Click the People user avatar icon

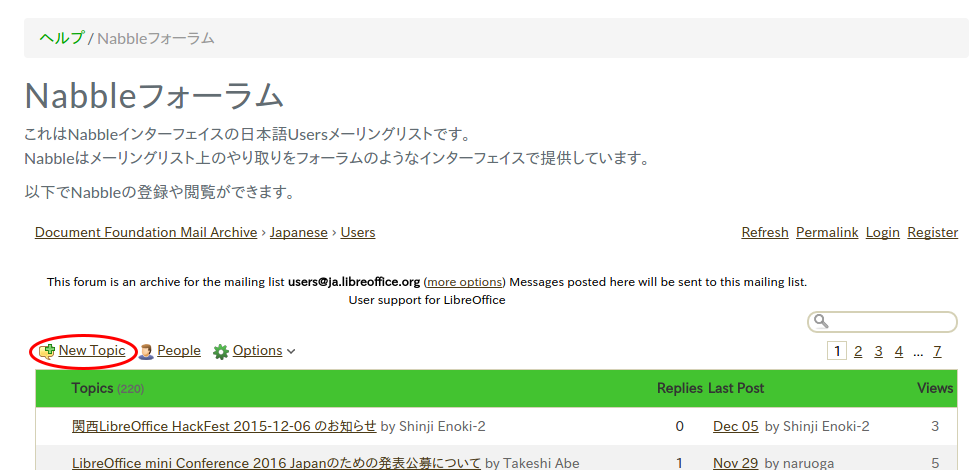tap(146, 351)
